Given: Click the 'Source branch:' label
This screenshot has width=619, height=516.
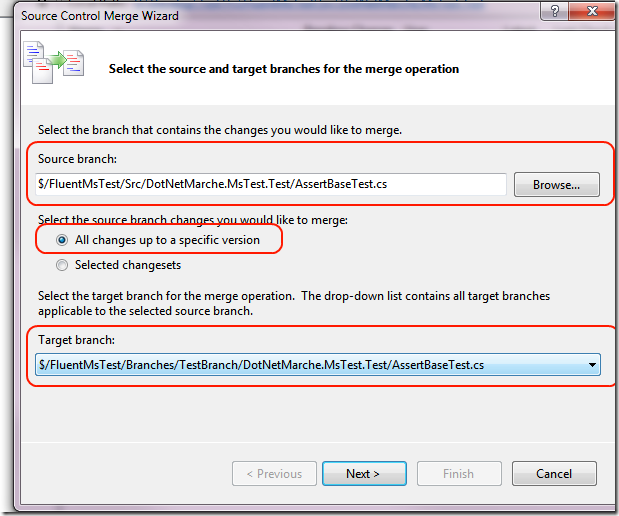Looking at the screenshot, I should point(75,159).
